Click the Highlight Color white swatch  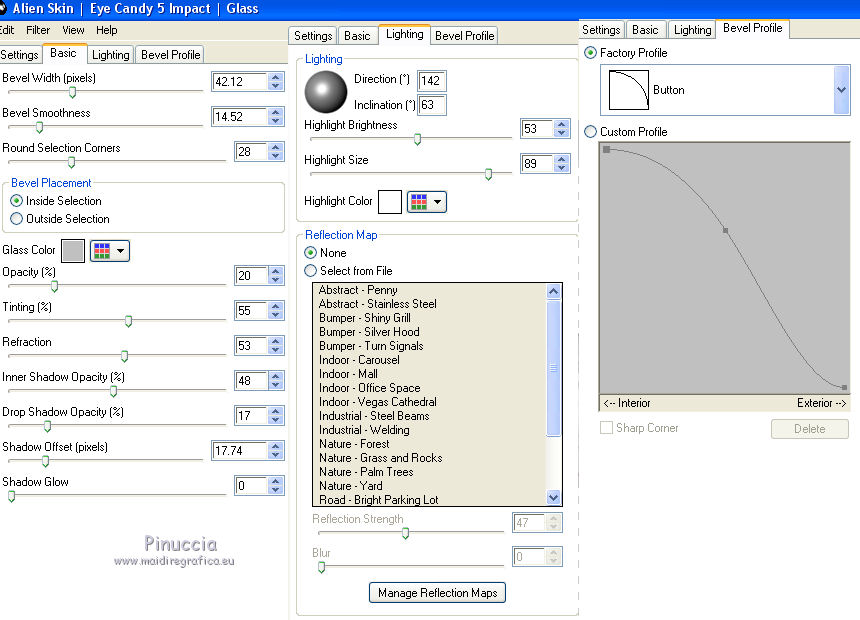[x=390, y=202]
